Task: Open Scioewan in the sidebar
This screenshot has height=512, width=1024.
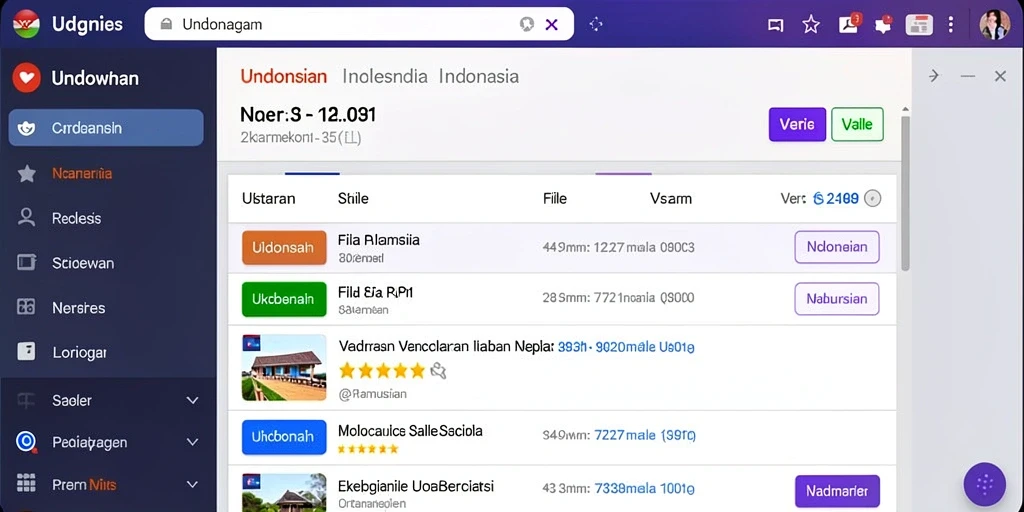Action: (x=83, y=263)
